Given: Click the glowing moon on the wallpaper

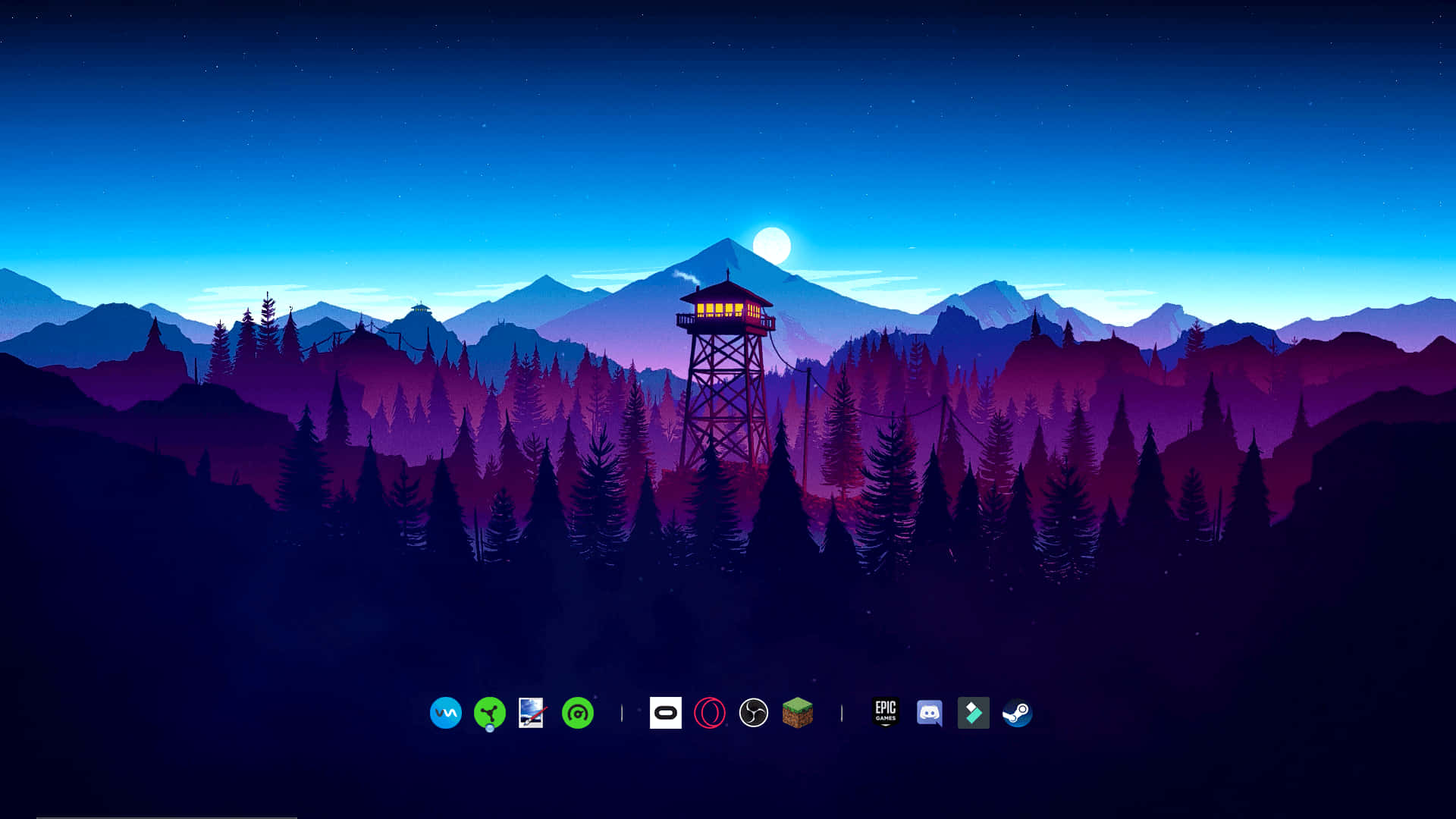Looking at the screenshot, I should coord(771,246).
